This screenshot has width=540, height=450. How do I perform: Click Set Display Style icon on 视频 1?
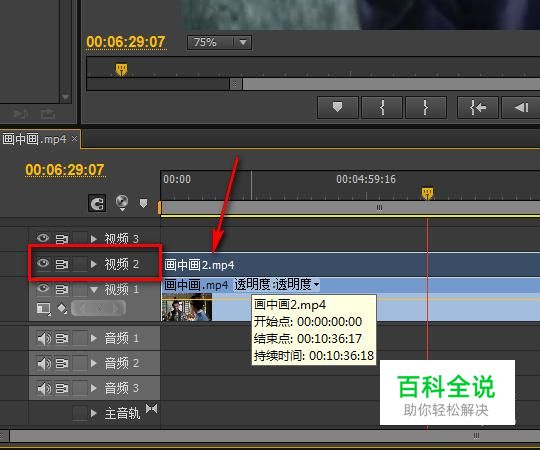43,308
